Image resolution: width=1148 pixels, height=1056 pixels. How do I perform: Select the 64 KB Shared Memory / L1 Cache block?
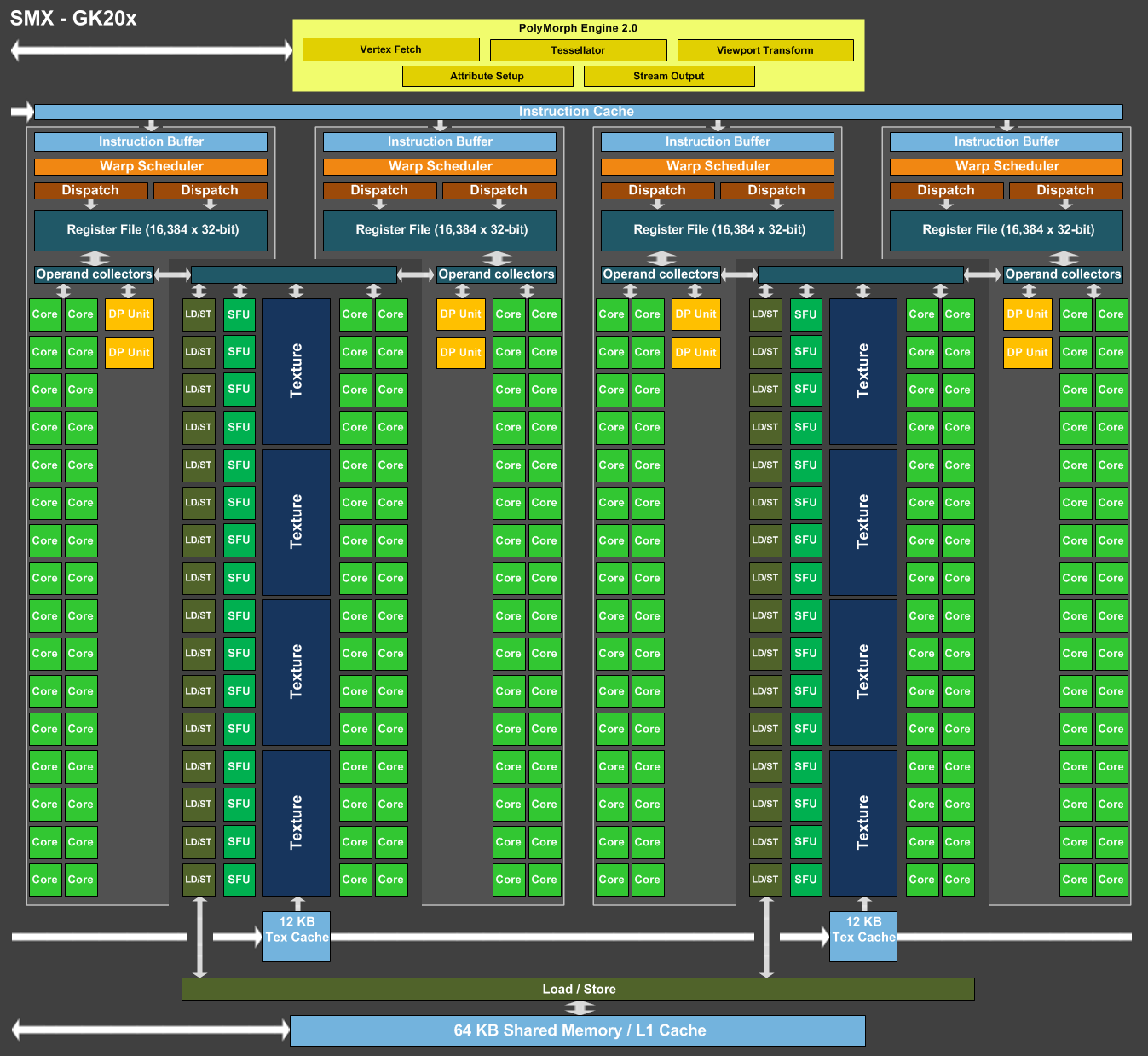[x=578, y=1030]
